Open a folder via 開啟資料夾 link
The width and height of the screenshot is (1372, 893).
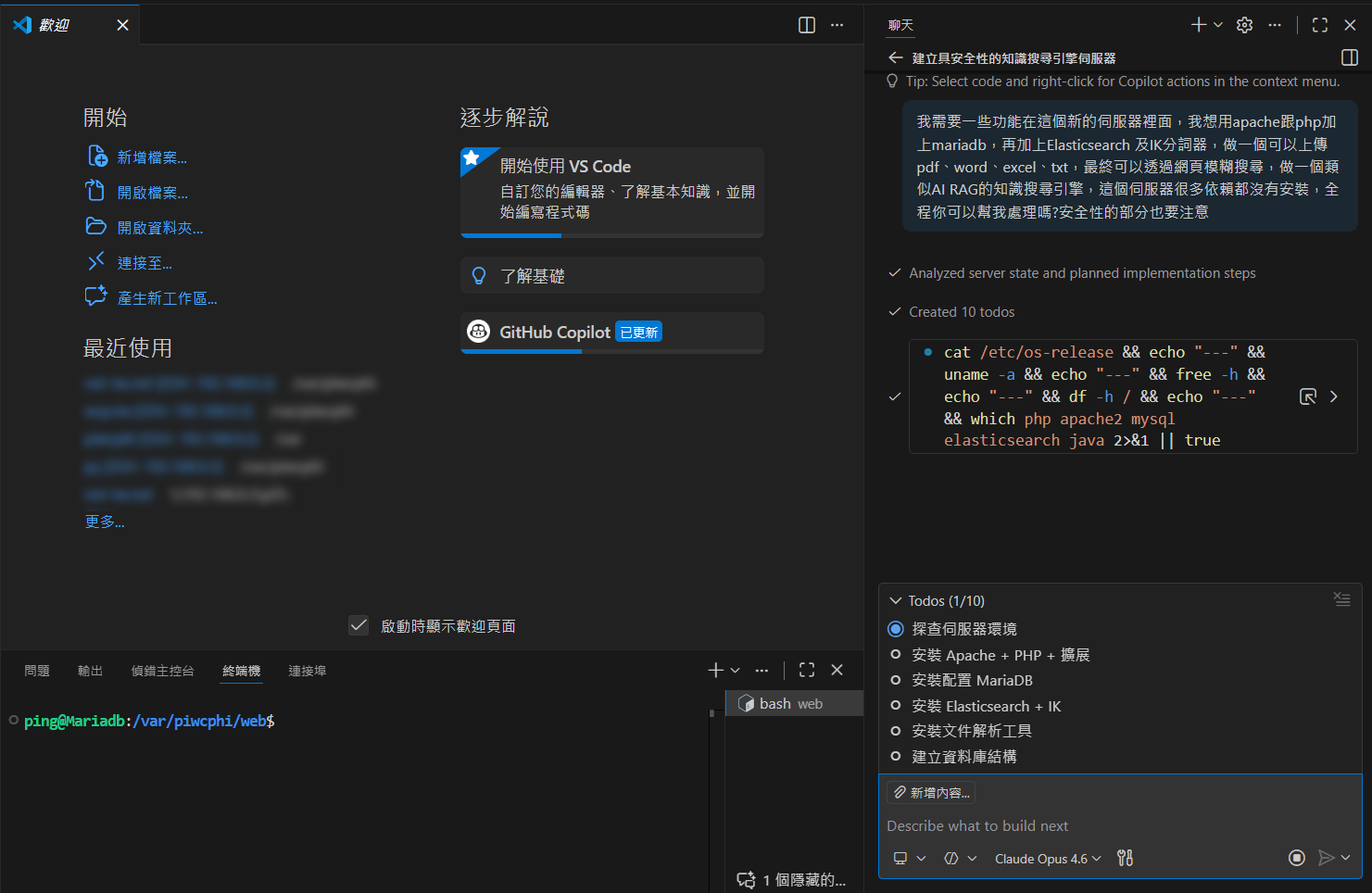click(x=158, y=227)
